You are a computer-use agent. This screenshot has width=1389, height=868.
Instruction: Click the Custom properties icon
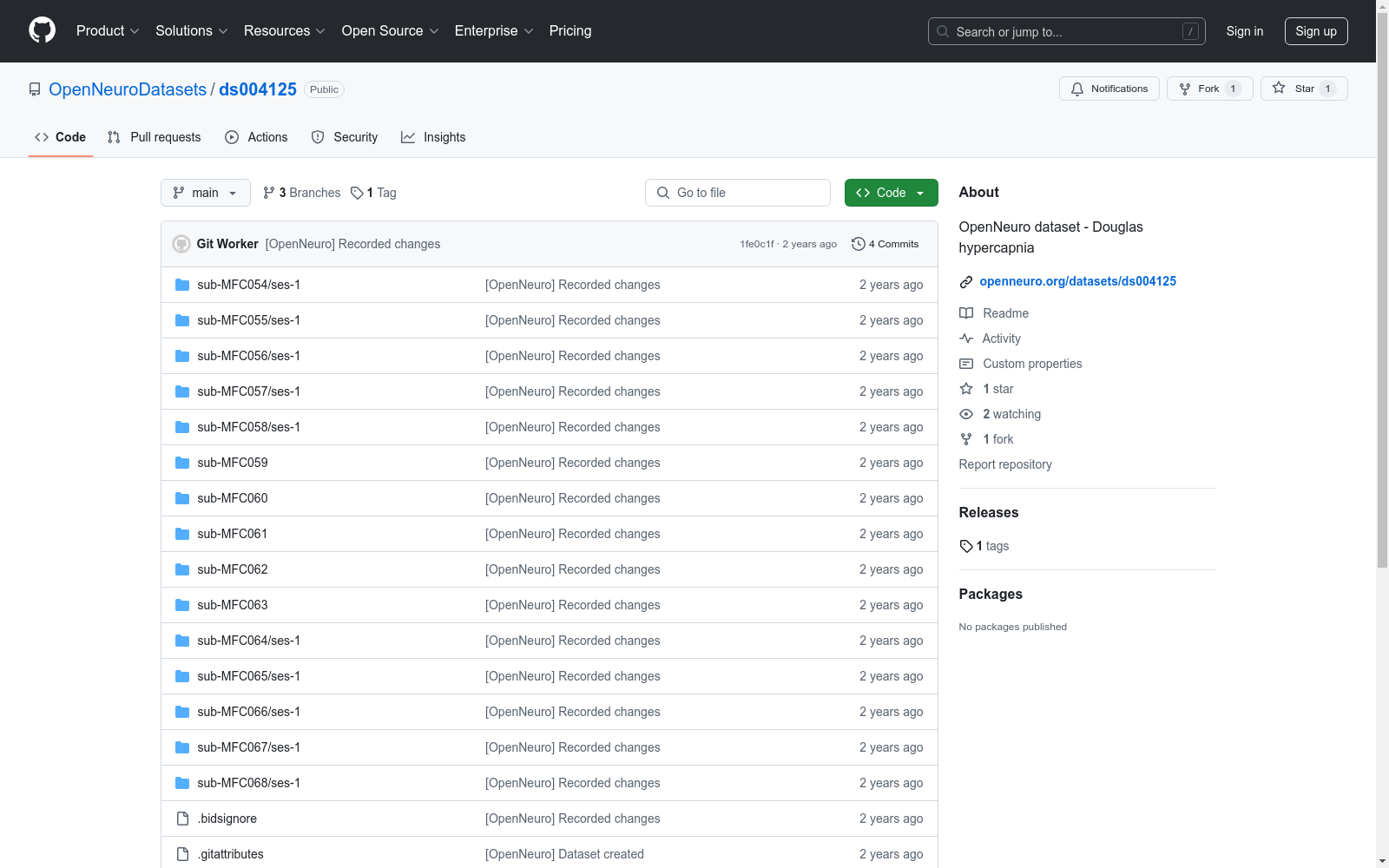[966, 364]
